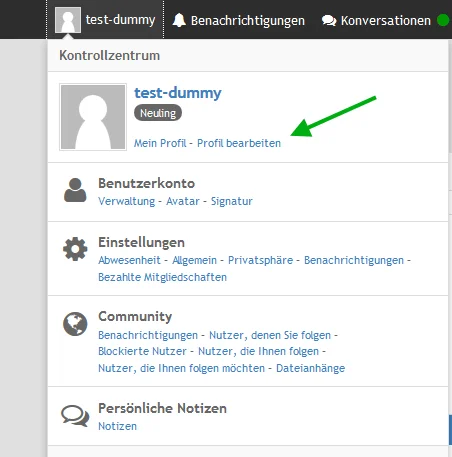Click the Konversationen speech bubbles icon
This screenshot has height=457, width=452.
(329, 21)
